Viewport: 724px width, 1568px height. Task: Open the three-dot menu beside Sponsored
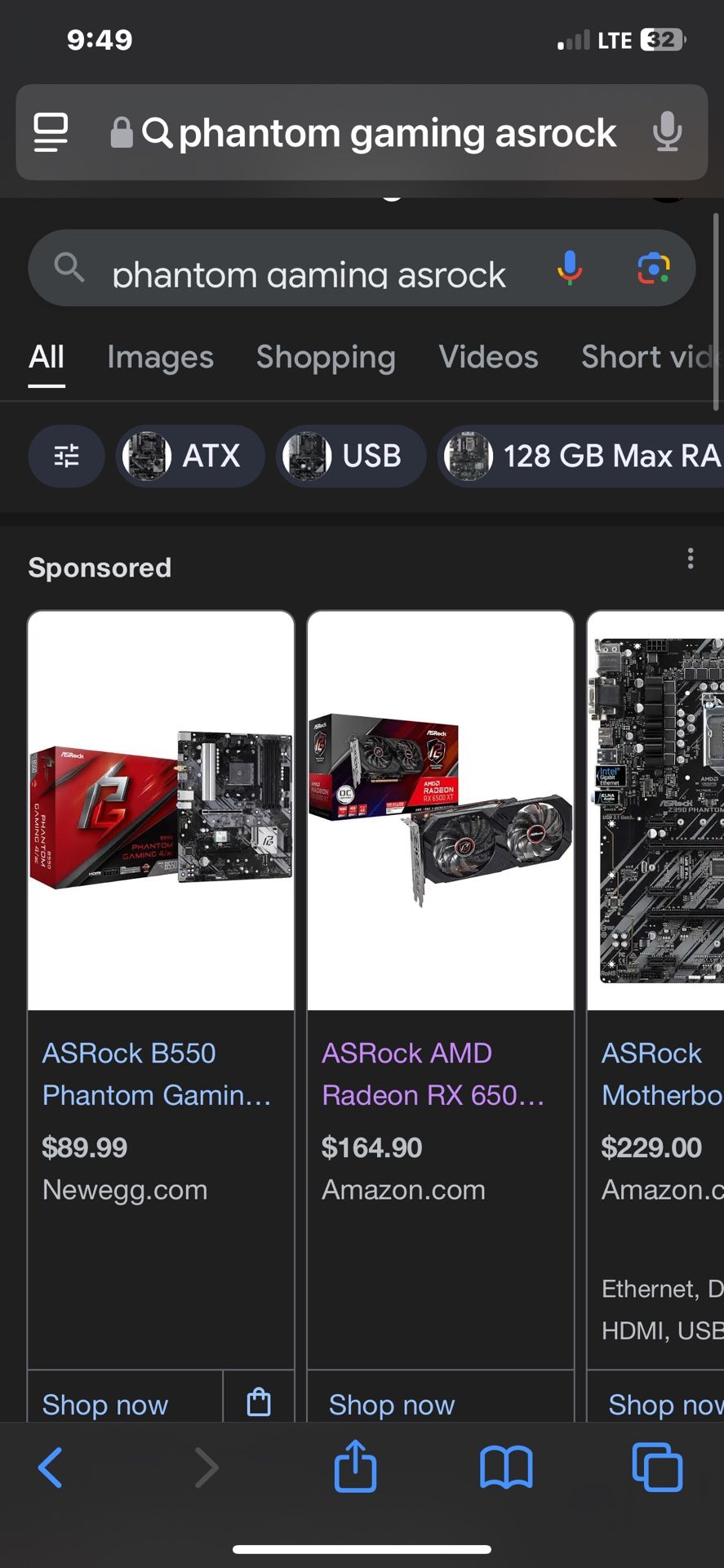[691, 559]
